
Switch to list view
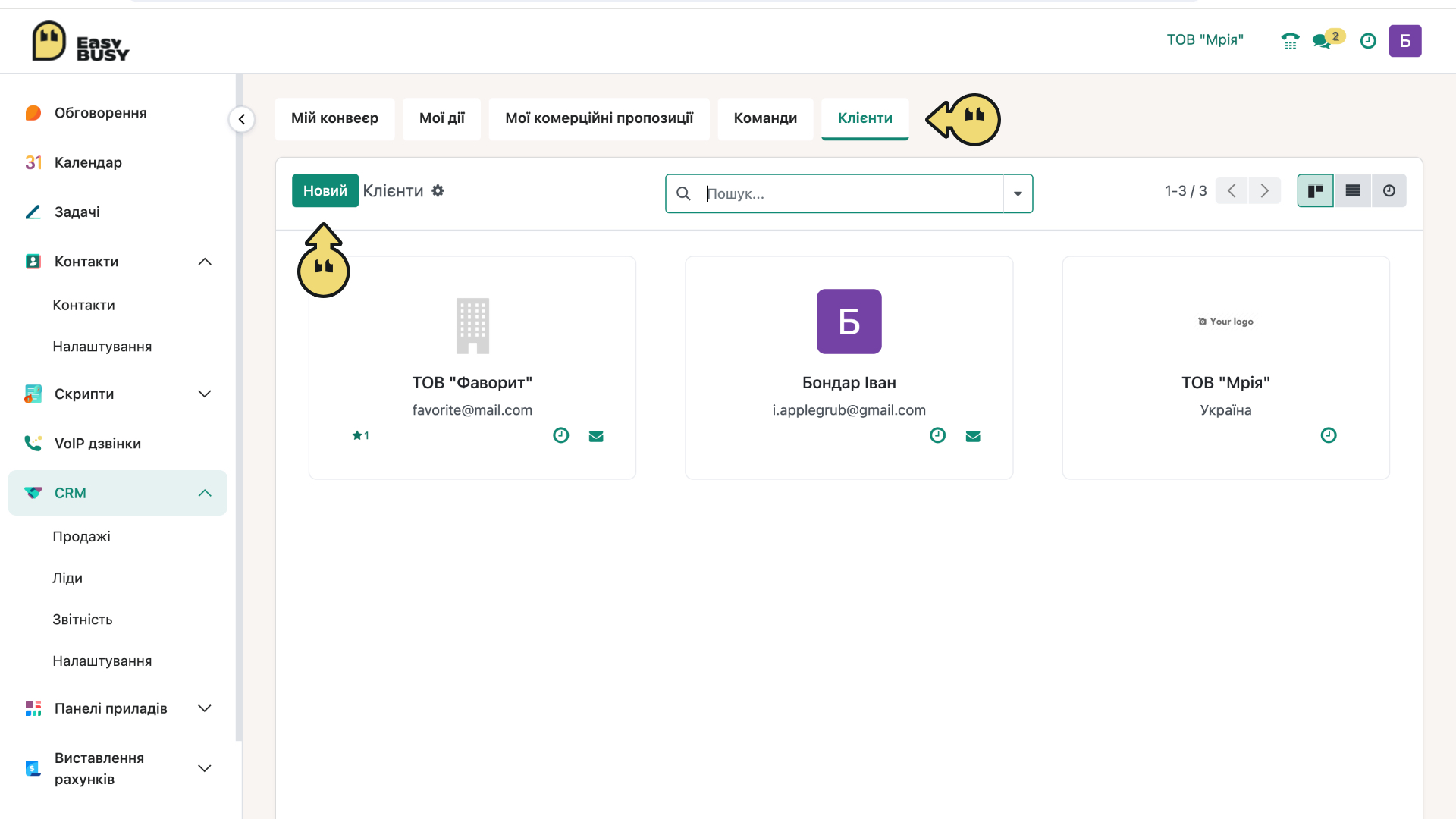pos(1352,190)
